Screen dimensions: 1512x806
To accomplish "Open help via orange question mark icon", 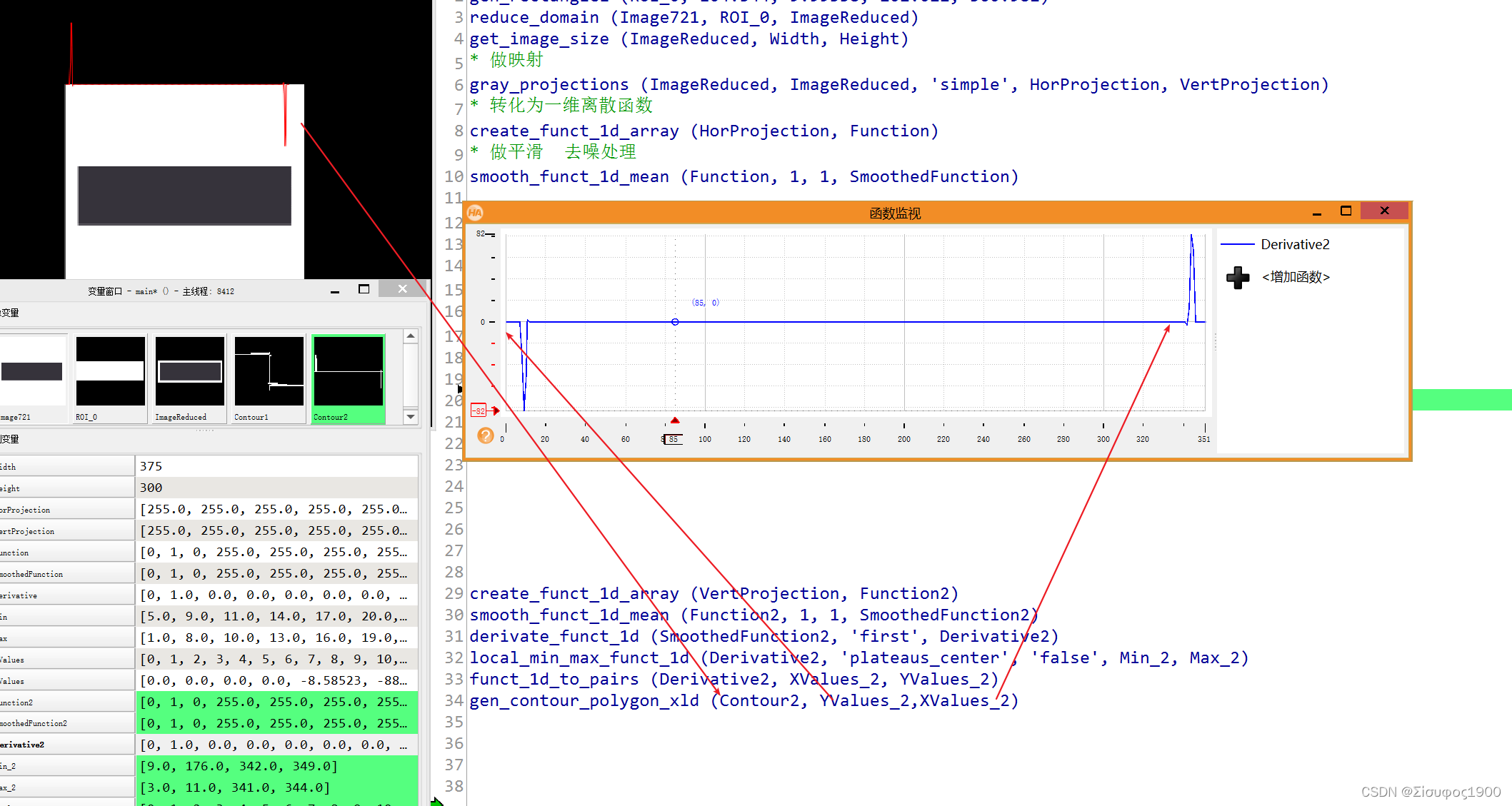I will pos(486,435).
